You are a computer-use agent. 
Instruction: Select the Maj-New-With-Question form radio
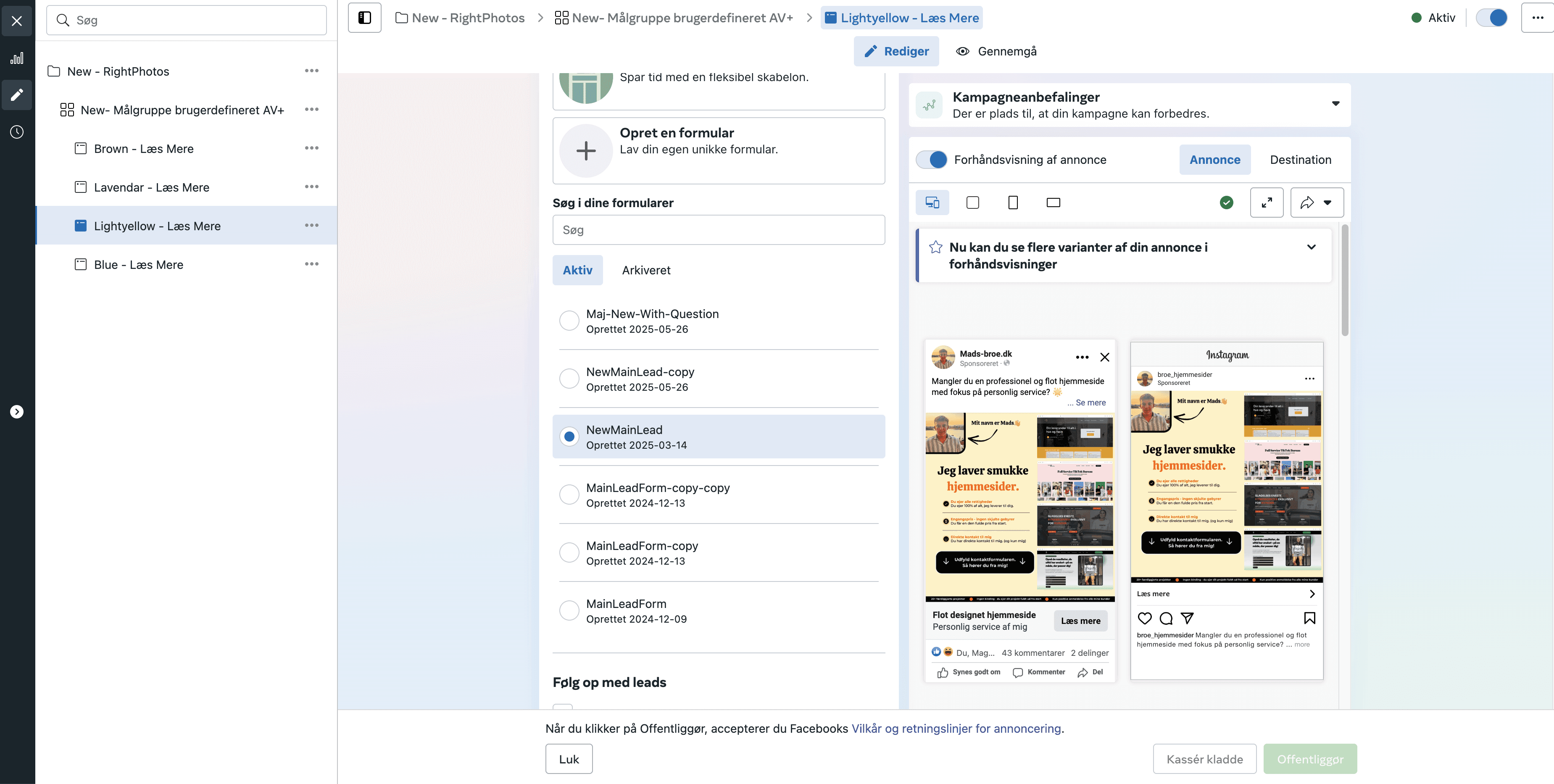tap(569, 321)
